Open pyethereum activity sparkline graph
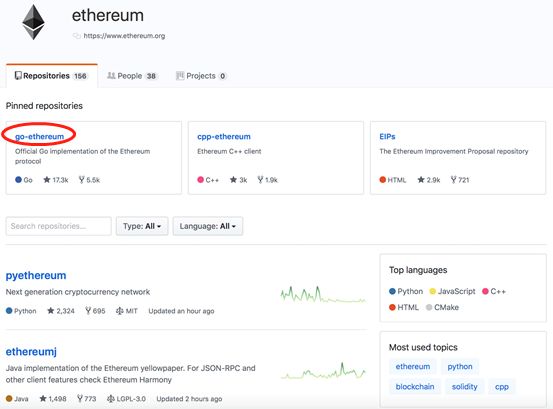The image size is (553, 409). [323, 294]
